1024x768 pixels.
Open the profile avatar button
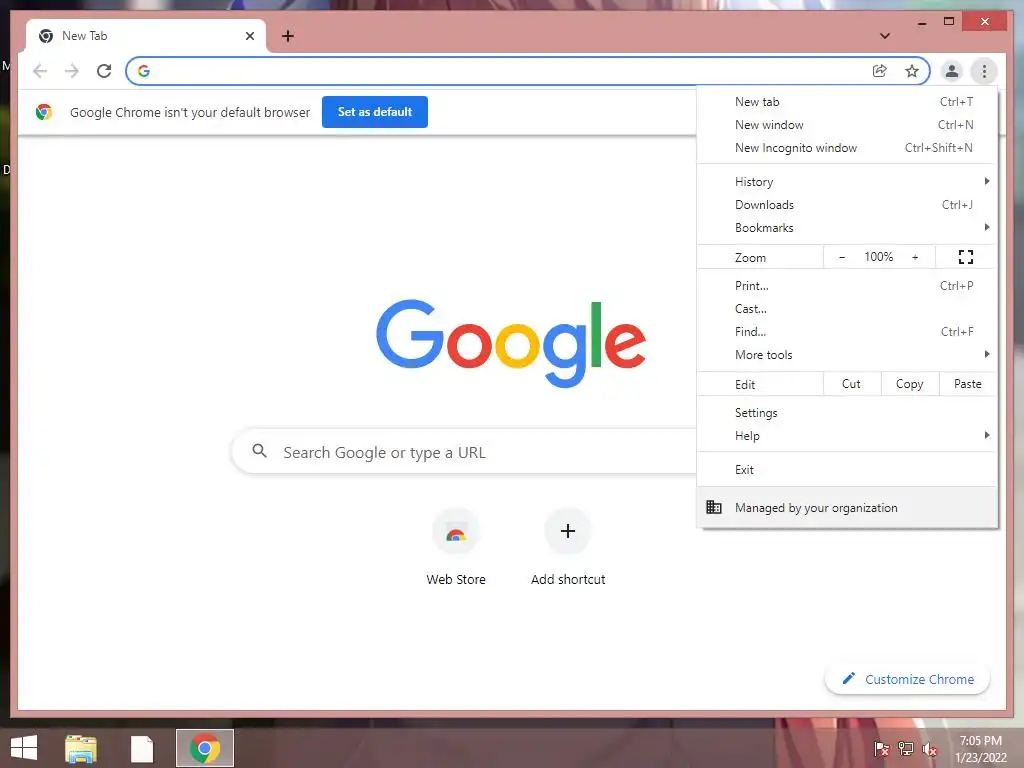(952, 71)
